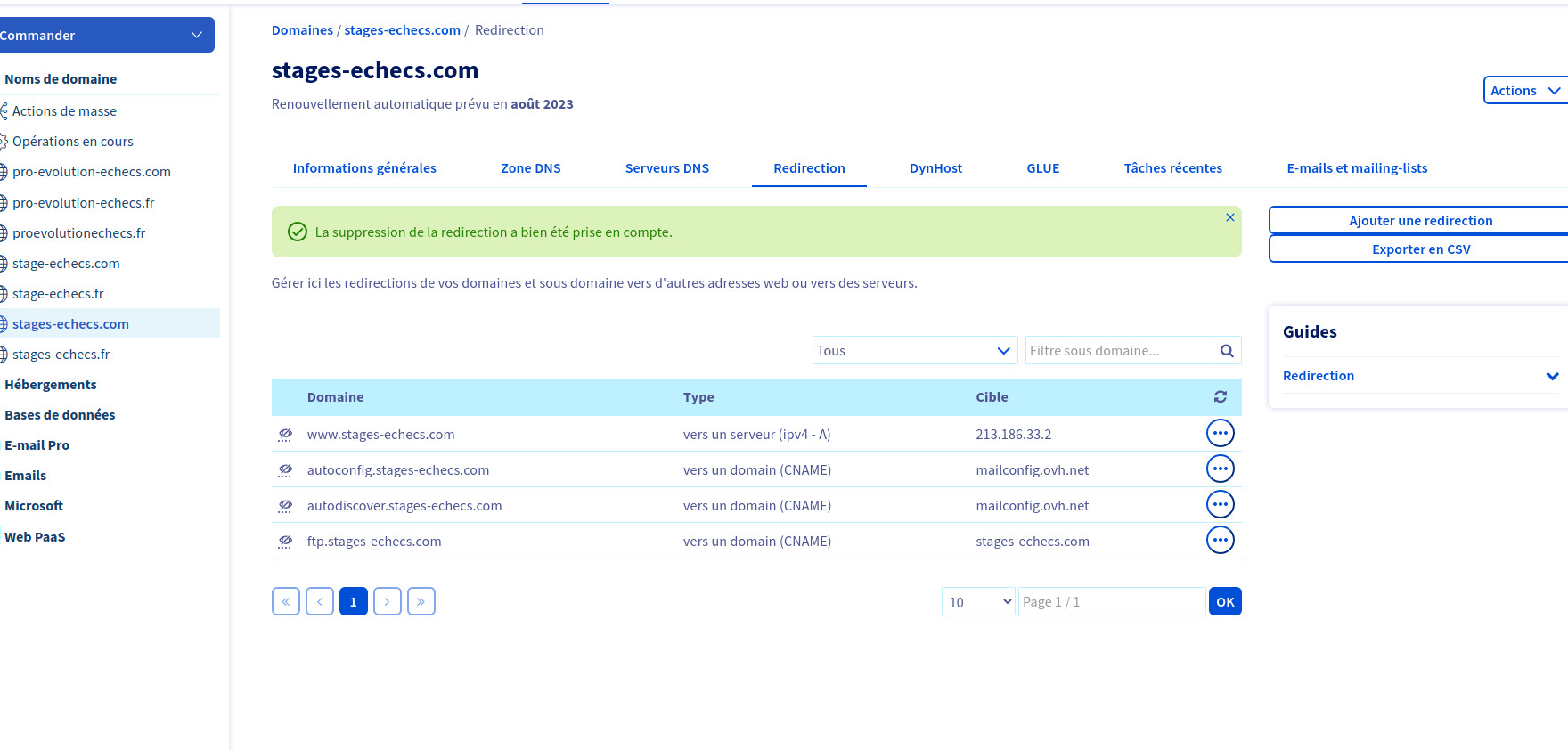Screen dimensions: 1568x750
Task: Open actions menu for www.stages-echecs.com row
Action: (1220, 434)
